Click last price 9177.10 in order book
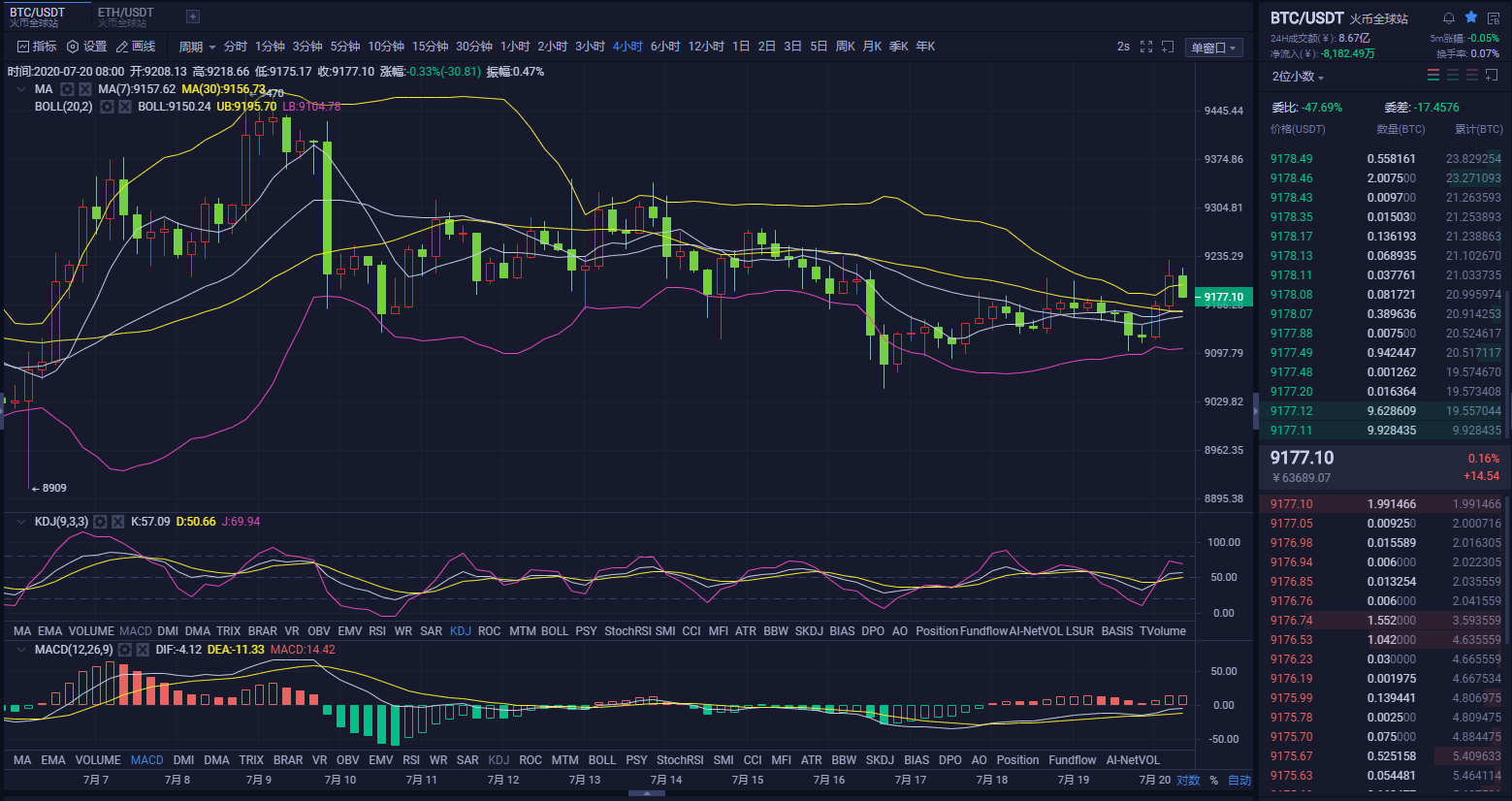The image size is (1512, 801). (x=1303, y=458)
